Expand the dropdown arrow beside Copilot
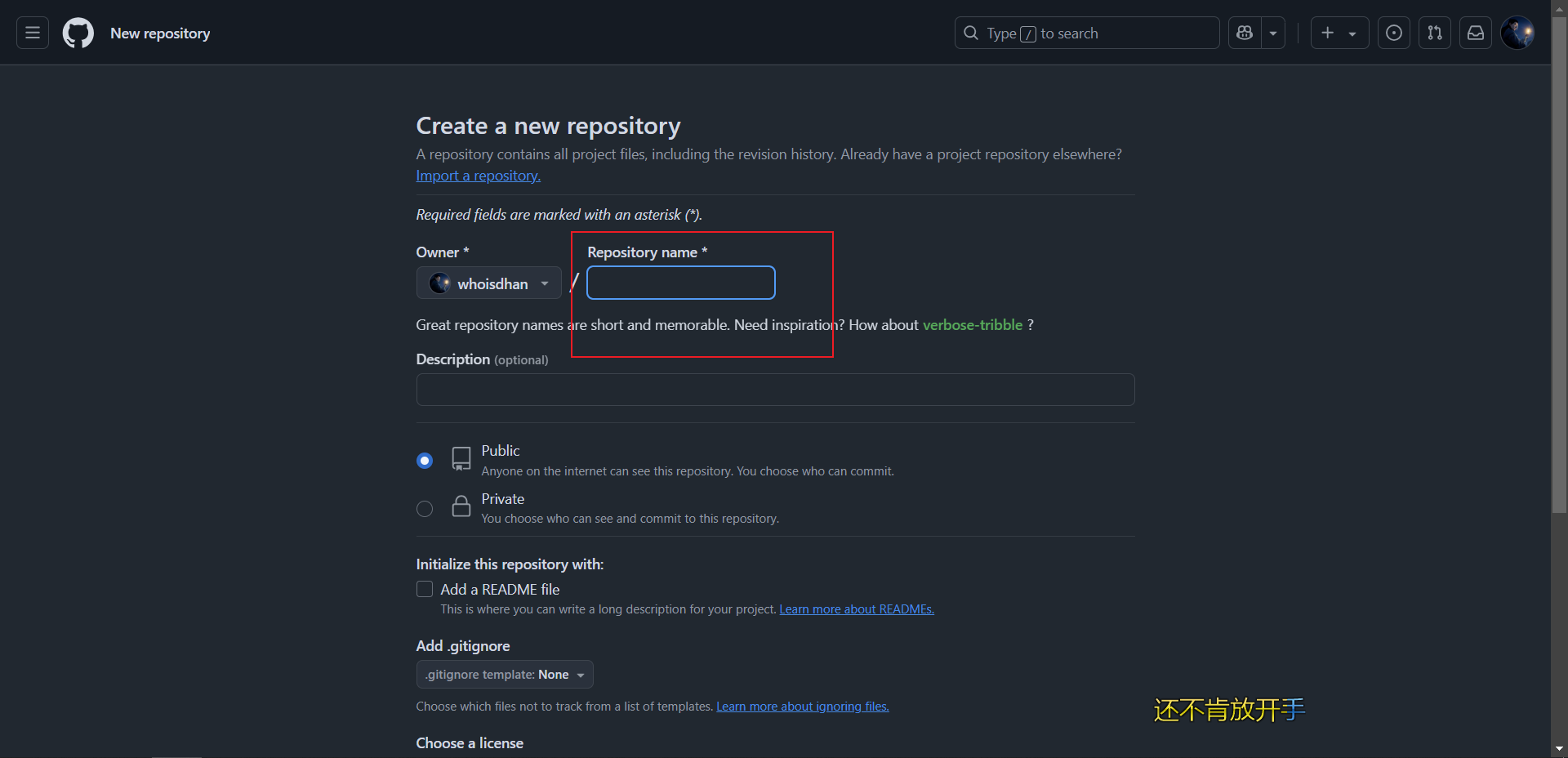 click(1273, 33)
